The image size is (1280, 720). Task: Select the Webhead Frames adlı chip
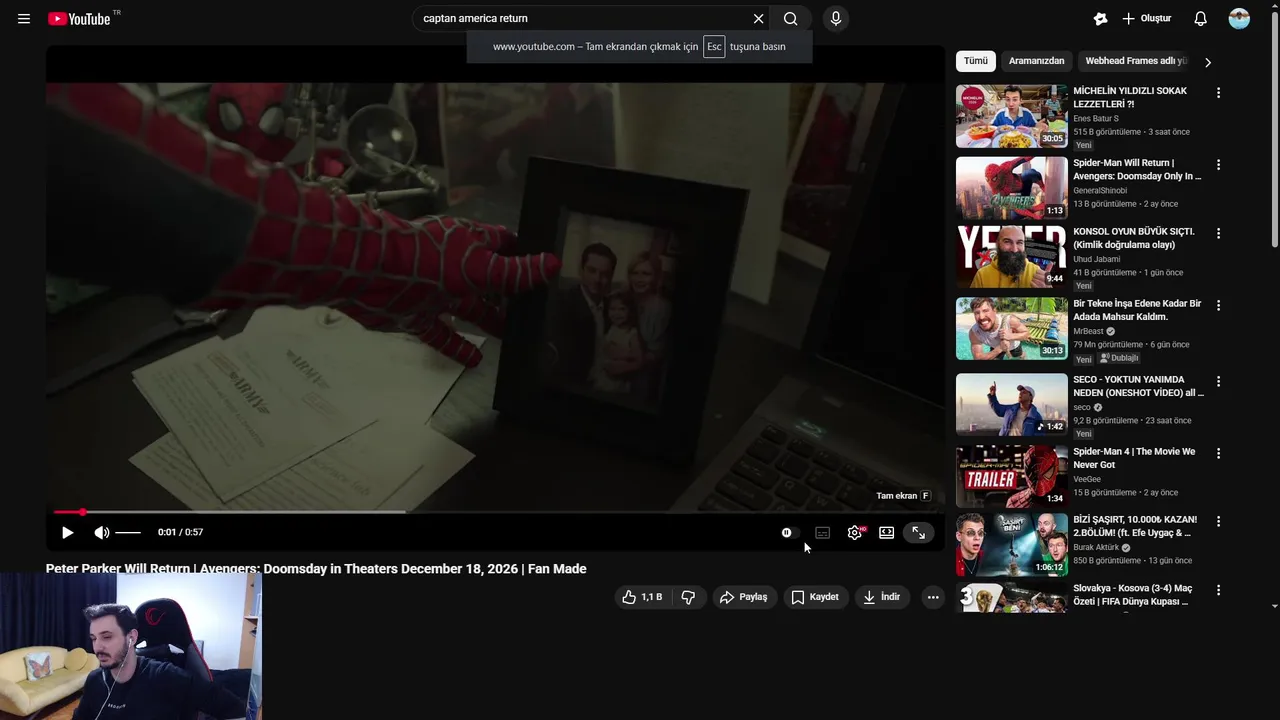1136,61
